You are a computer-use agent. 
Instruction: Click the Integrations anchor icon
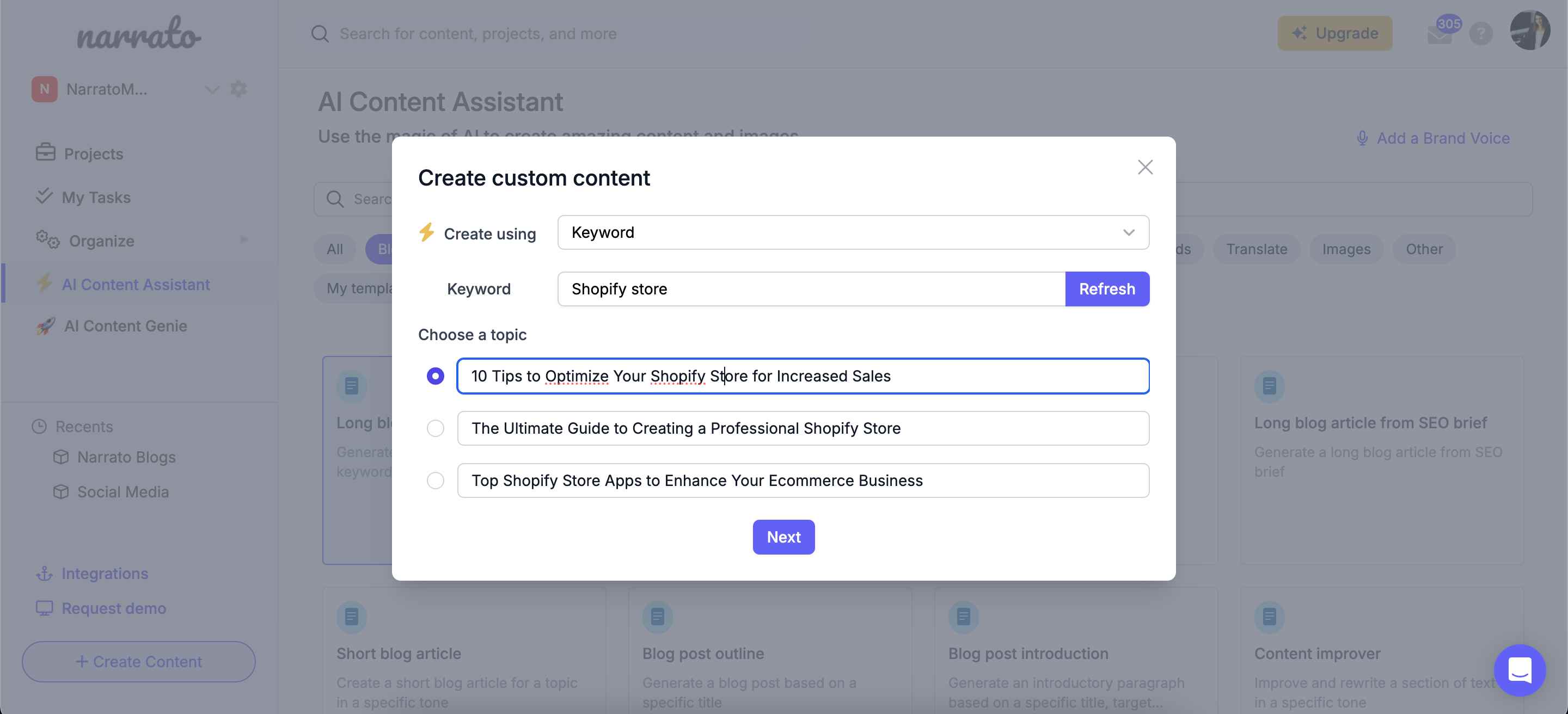(45, 574)
